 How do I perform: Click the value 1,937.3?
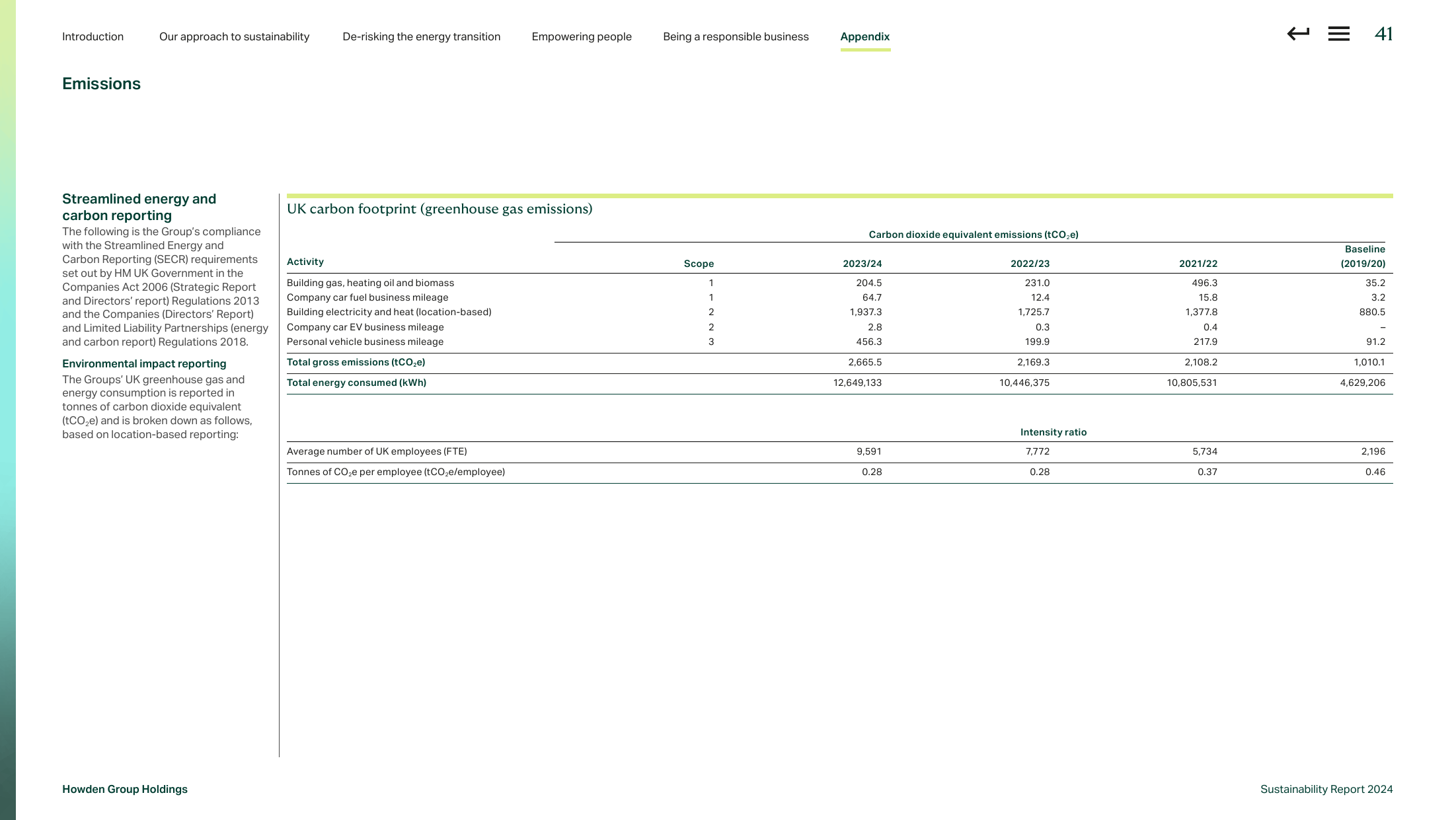click(865, 312)
